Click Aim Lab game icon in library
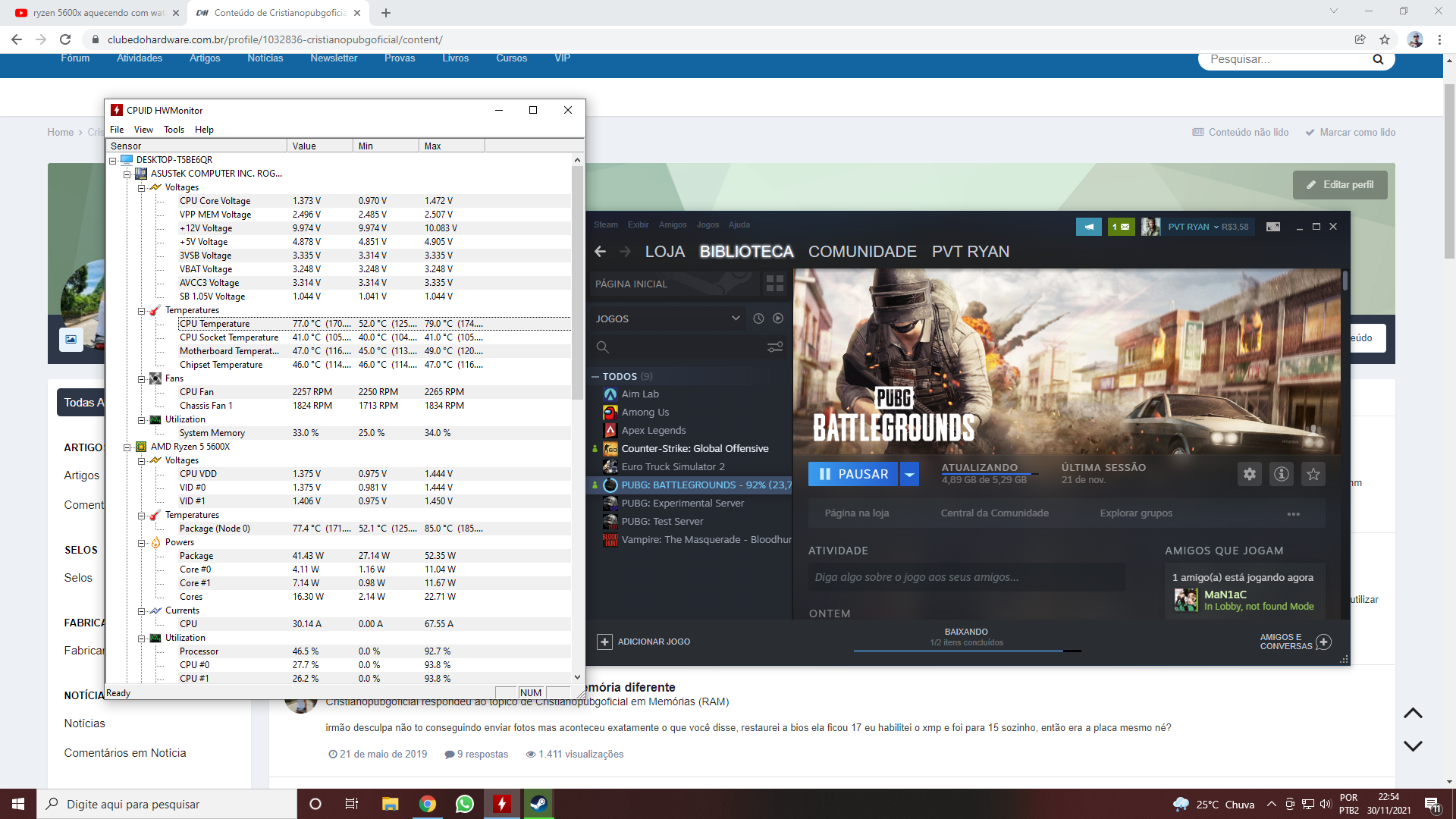The width and height of the screenshot is (1456, 819). tap(610, 394)
